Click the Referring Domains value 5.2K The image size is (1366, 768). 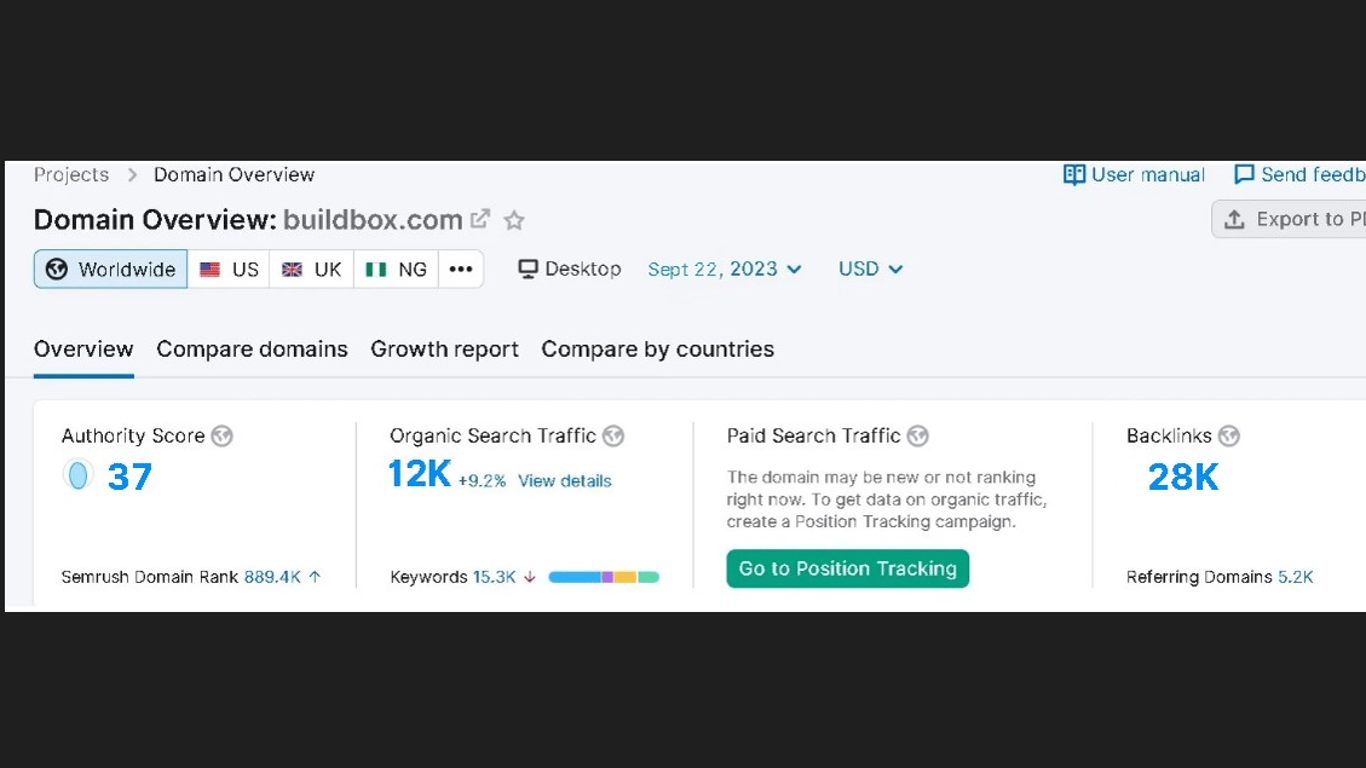(x=1296, y=577)
